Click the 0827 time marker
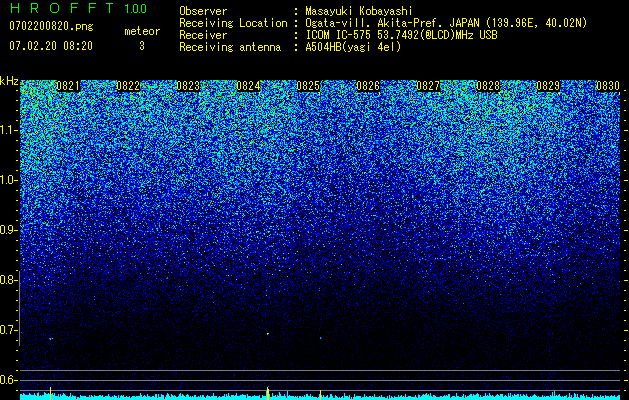Viewport: 629px width, 400px height. pyautogui.click(x=428, y=86)
